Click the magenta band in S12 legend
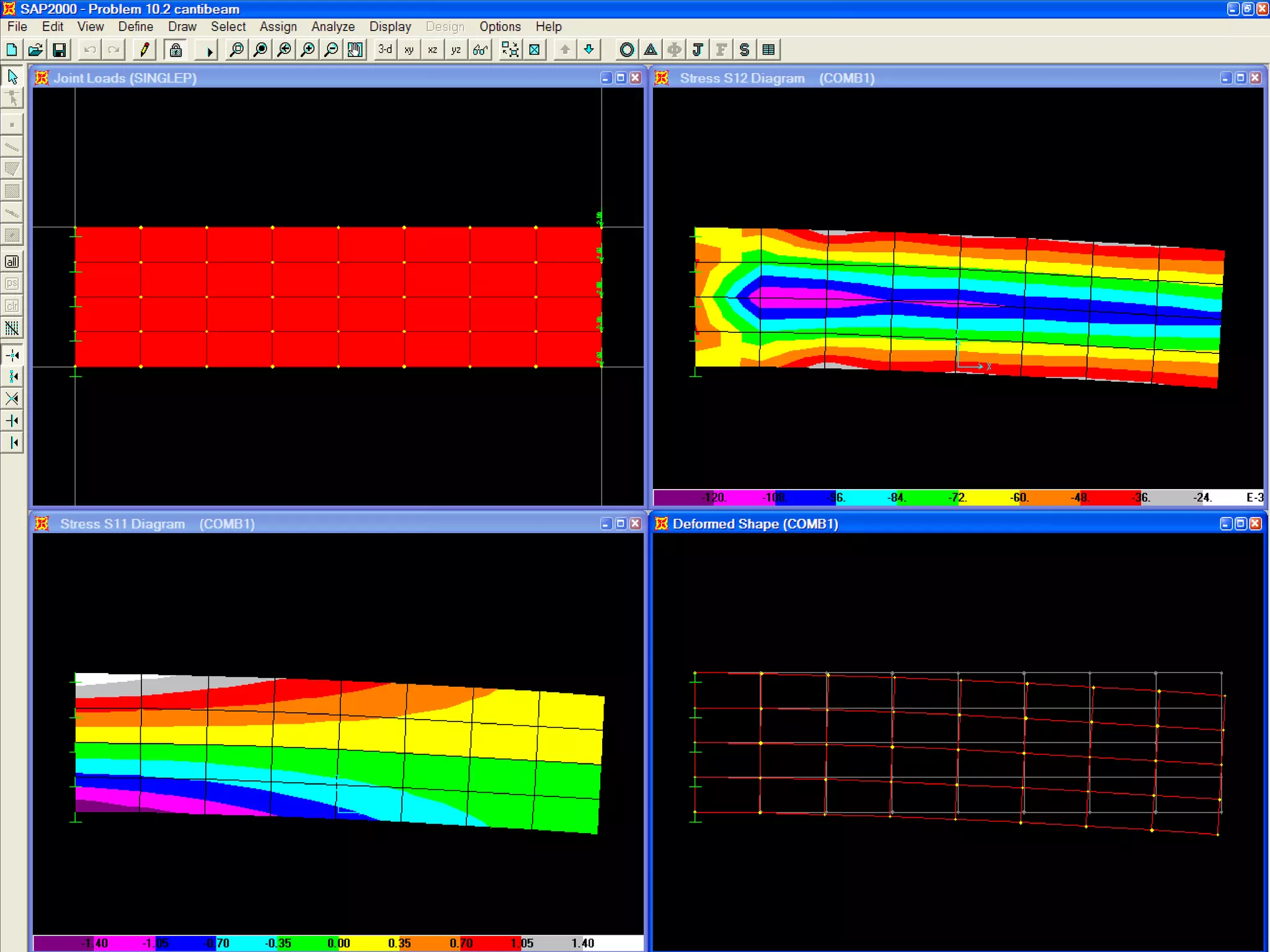1270x952 pixels. [744, 497]
